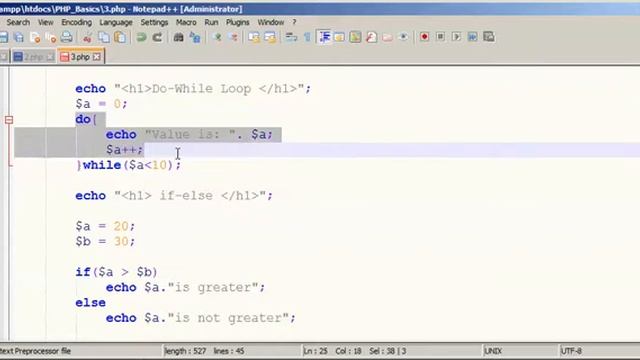Open the Function List icon
640x360 pixels.
(x=371, y=38)
